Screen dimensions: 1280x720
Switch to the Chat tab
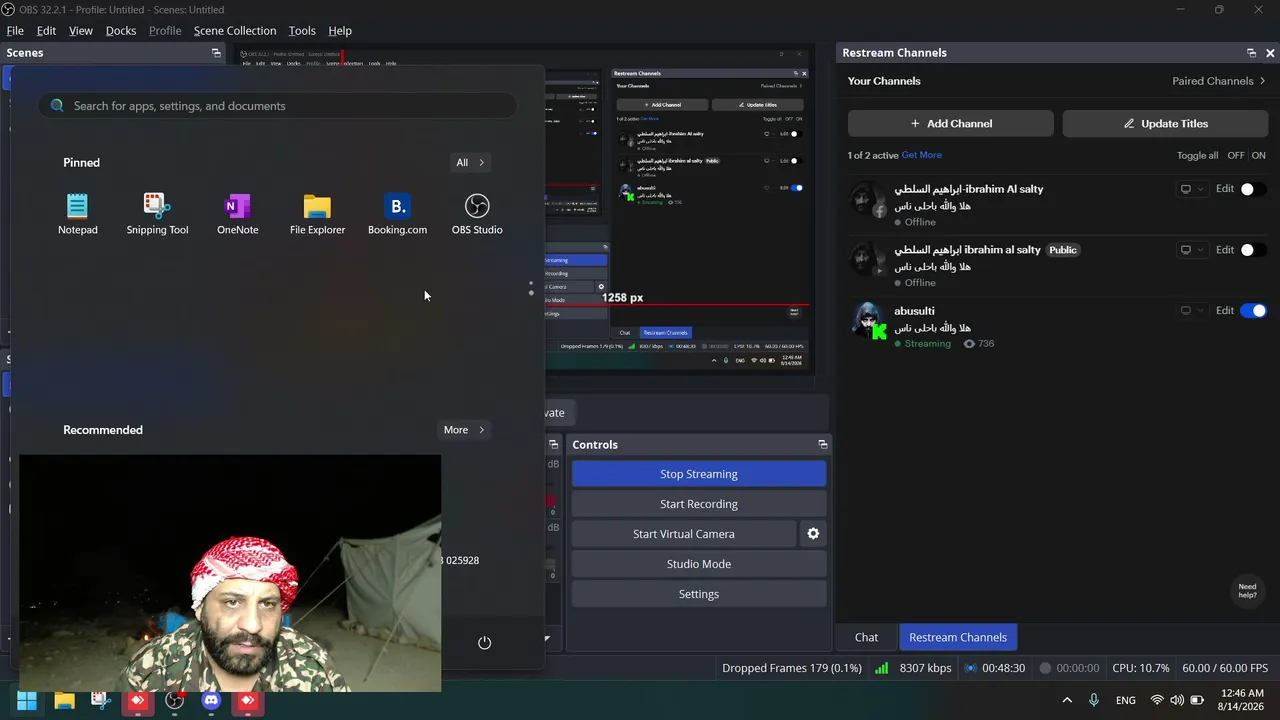[x=866, y=637]
